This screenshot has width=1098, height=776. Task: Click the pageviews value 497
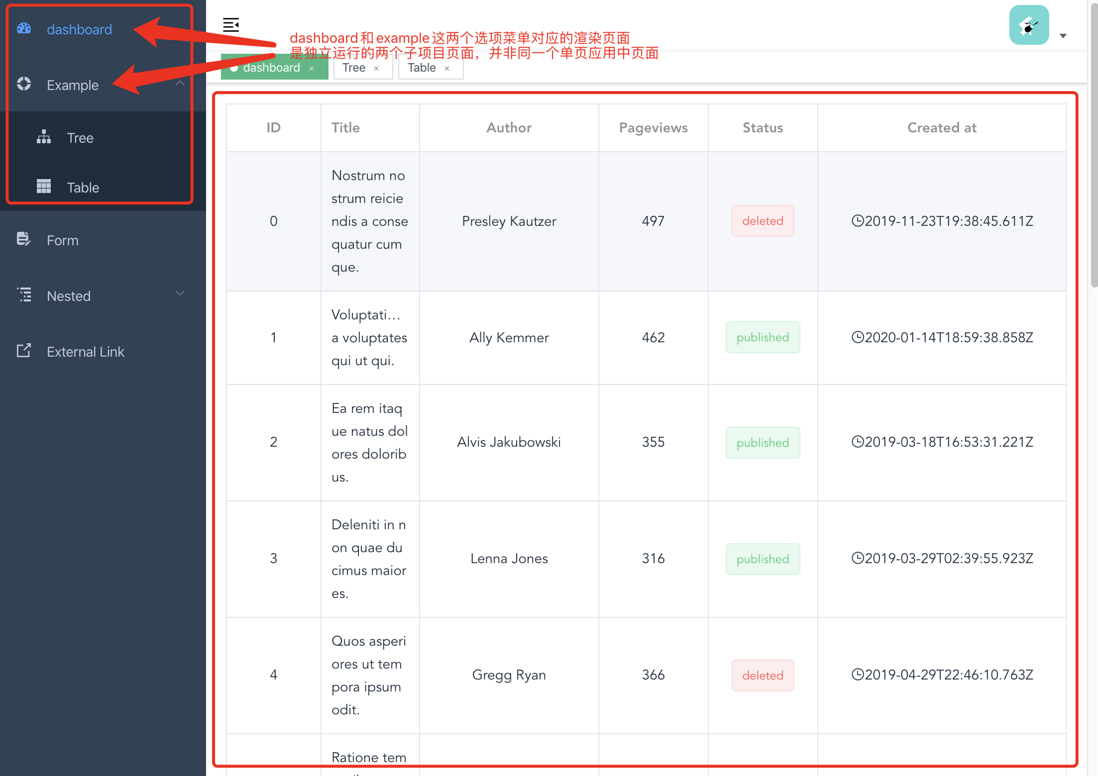pos(653,221)
